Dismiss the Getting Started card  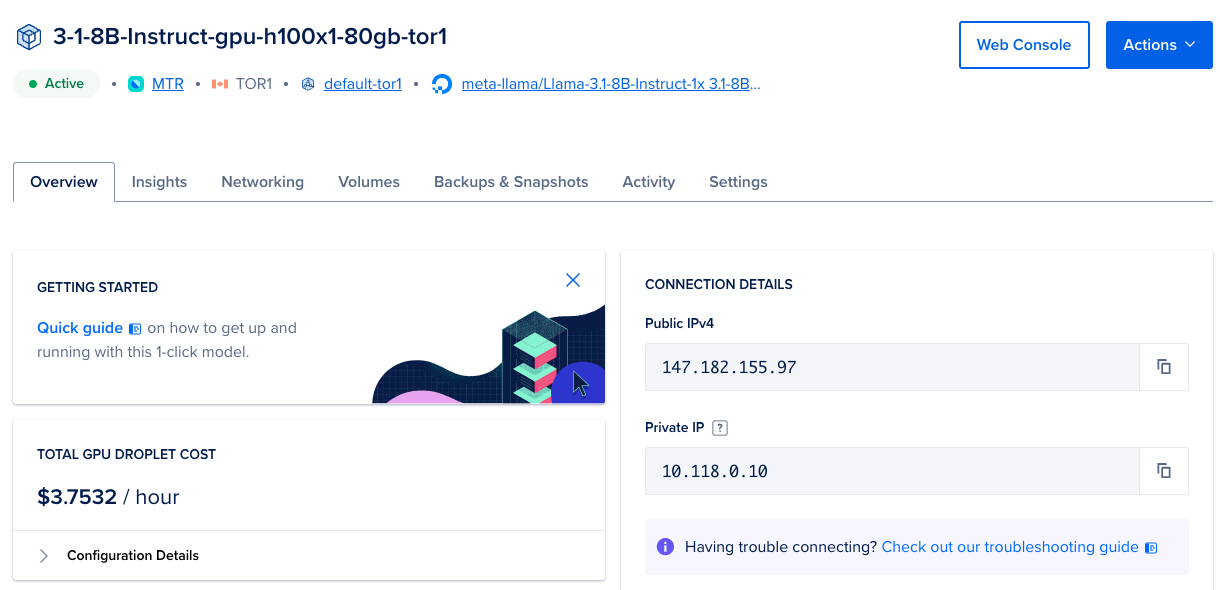(573, 280)
